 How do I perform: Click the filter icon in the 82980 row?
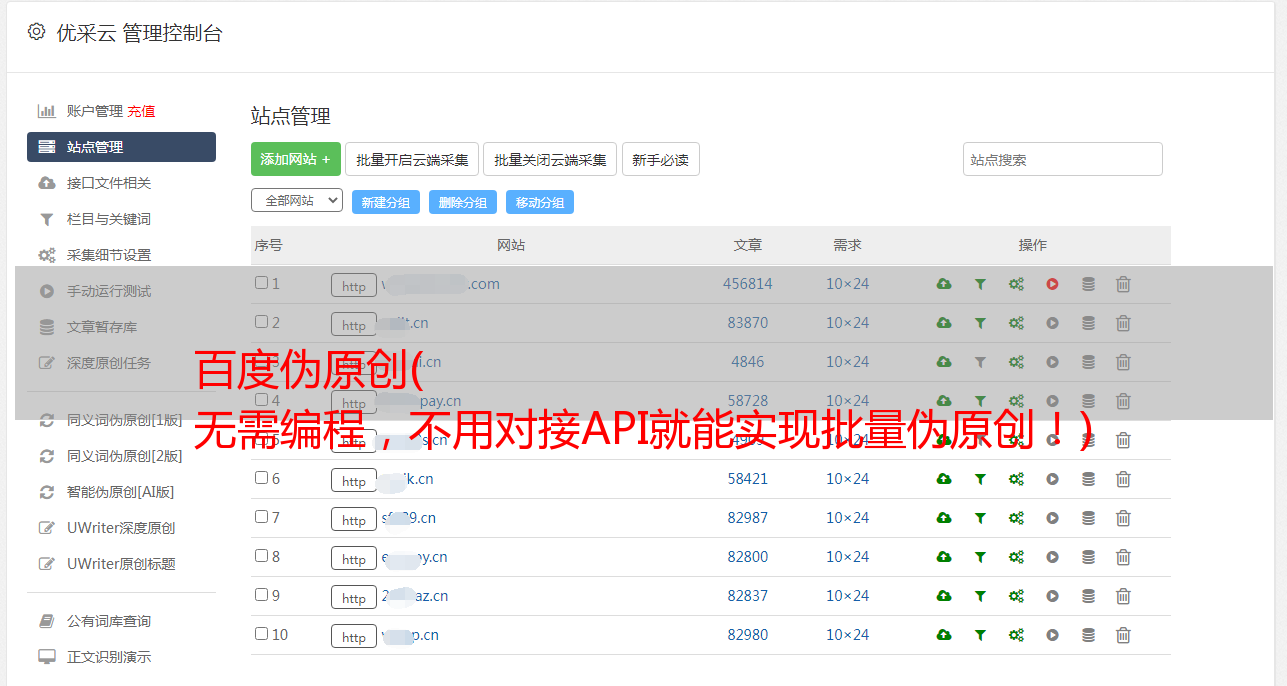click(x=980, y=635)
